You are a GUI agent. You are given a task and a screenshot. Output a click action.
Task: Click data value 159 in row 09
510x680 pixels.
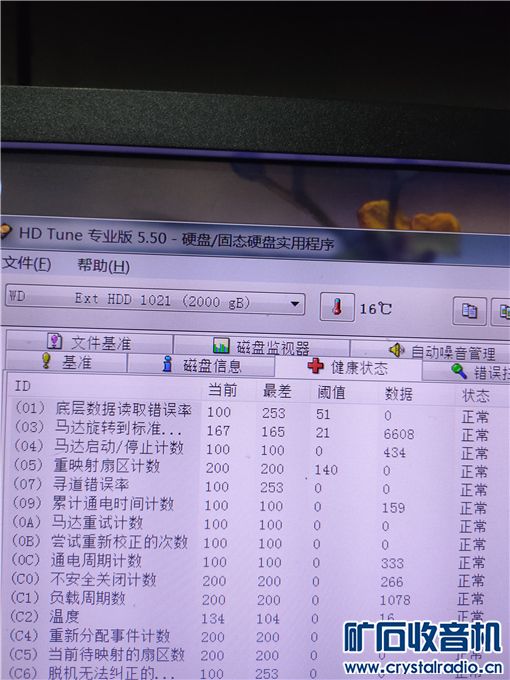[x=393, y=507]
